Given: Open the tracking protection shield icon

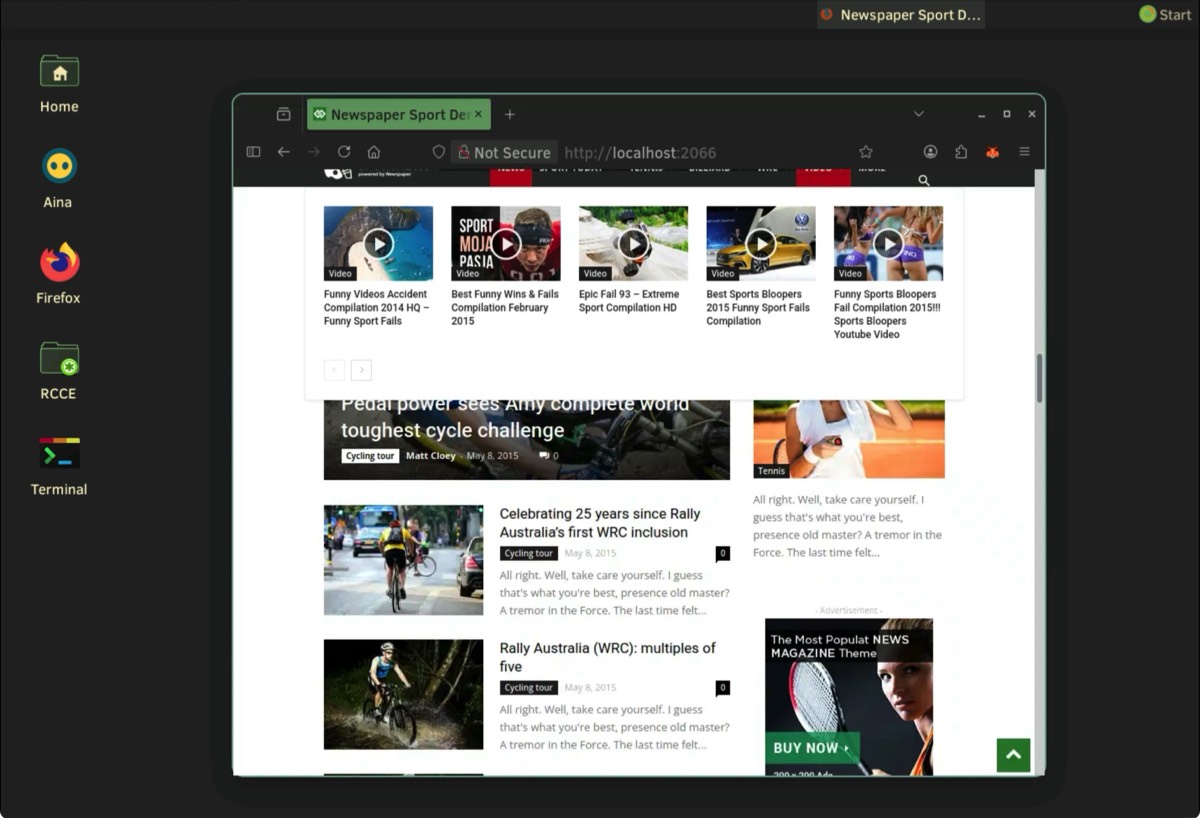Looking at the screenshot, I should pyautogui.click(x=438, y=152).
